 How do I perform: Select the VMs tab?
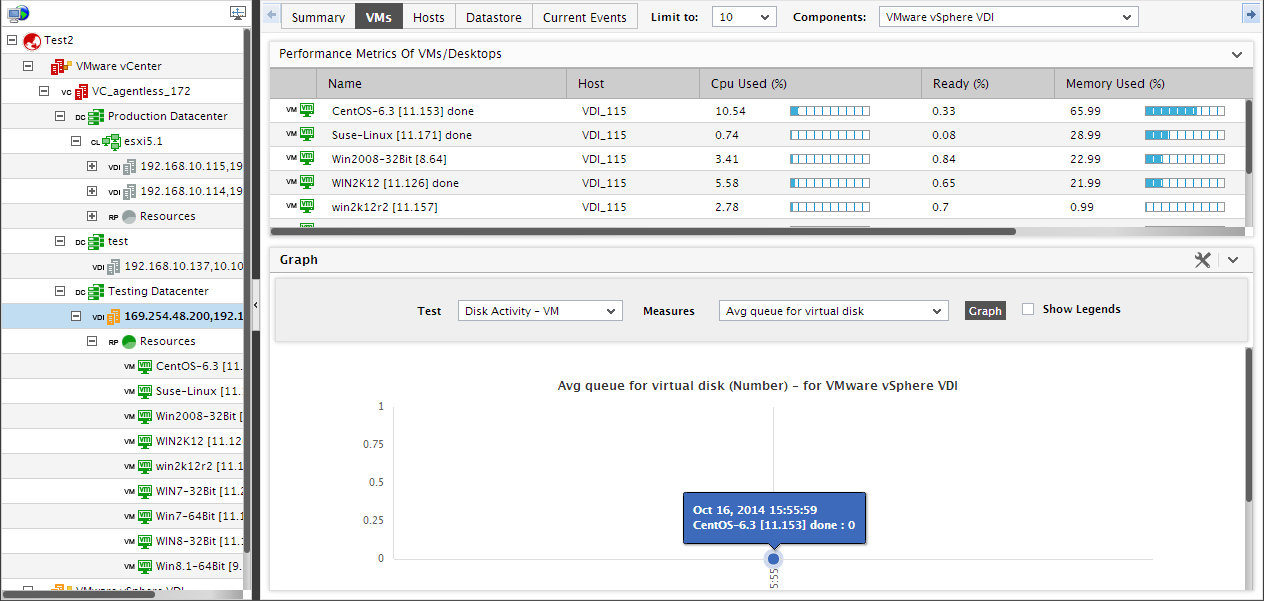(x=379, y=17)
